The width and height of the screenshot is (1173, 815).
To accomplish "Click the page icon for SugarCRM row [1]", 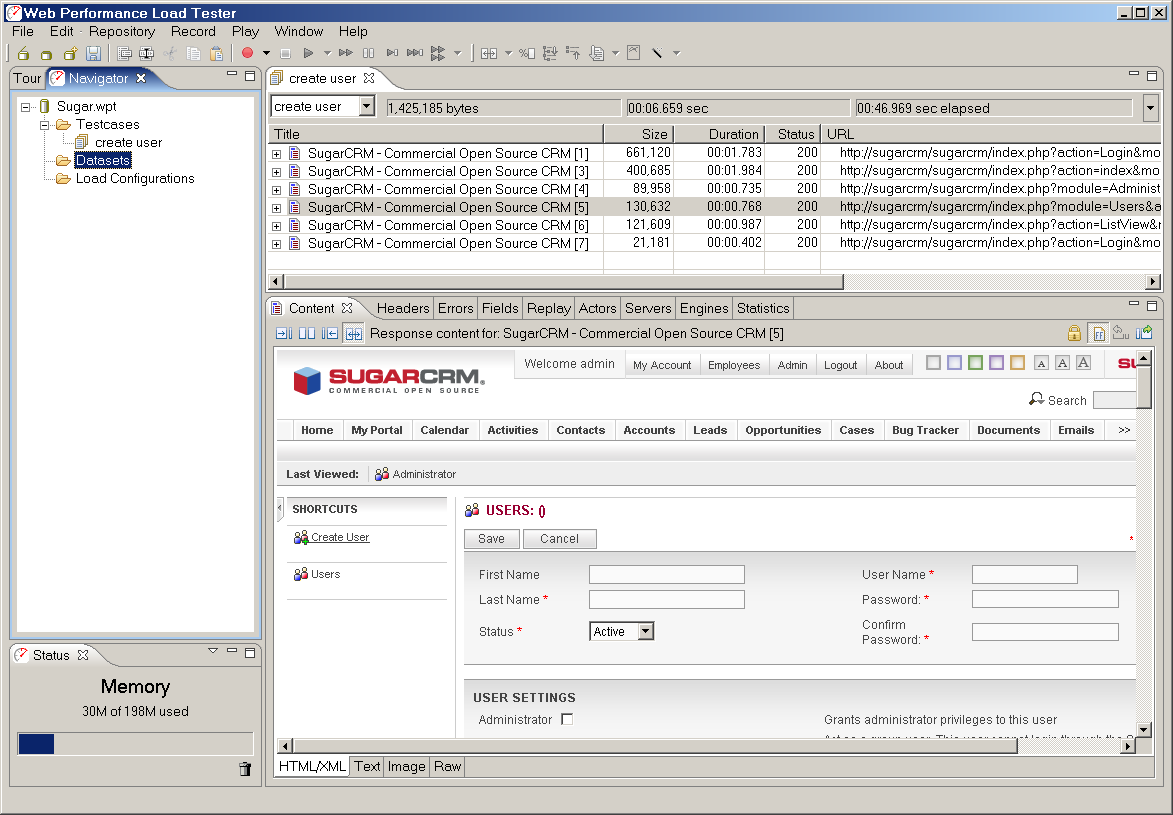I will coord(295,153).
